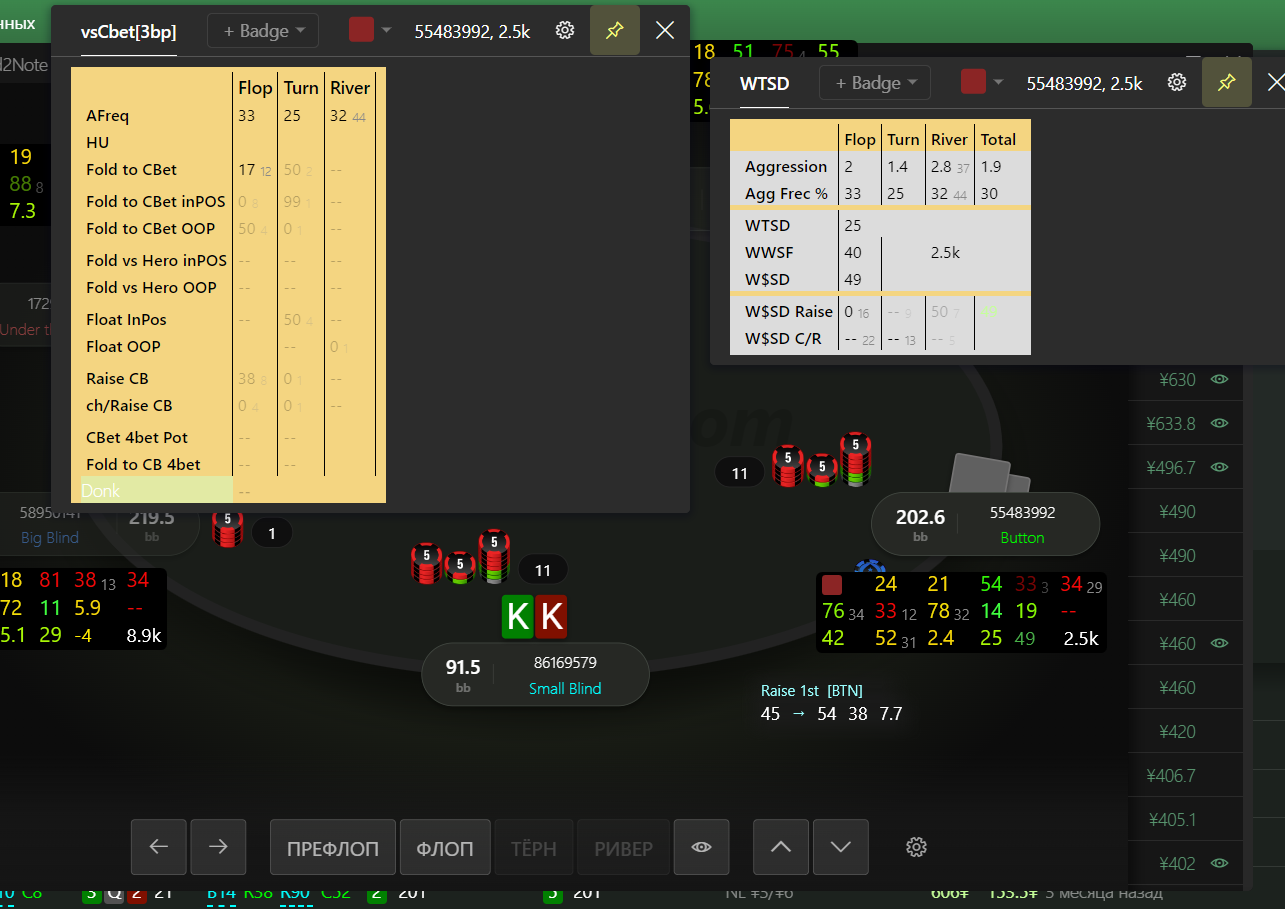Image resolution: width=1285 pixels, height=909 pixels.
Task: Click 2.5k hands count in Button HUD
Action: (x=1081, y=638)
